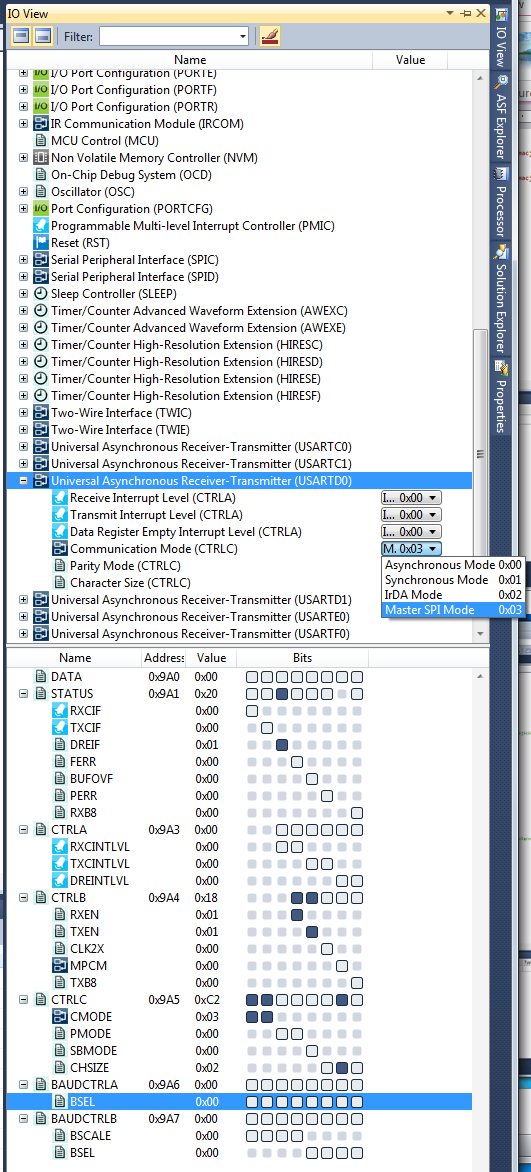Open the Properties side tab
The width and height of the screenshot is (531, 1172).
coord(501,396)
